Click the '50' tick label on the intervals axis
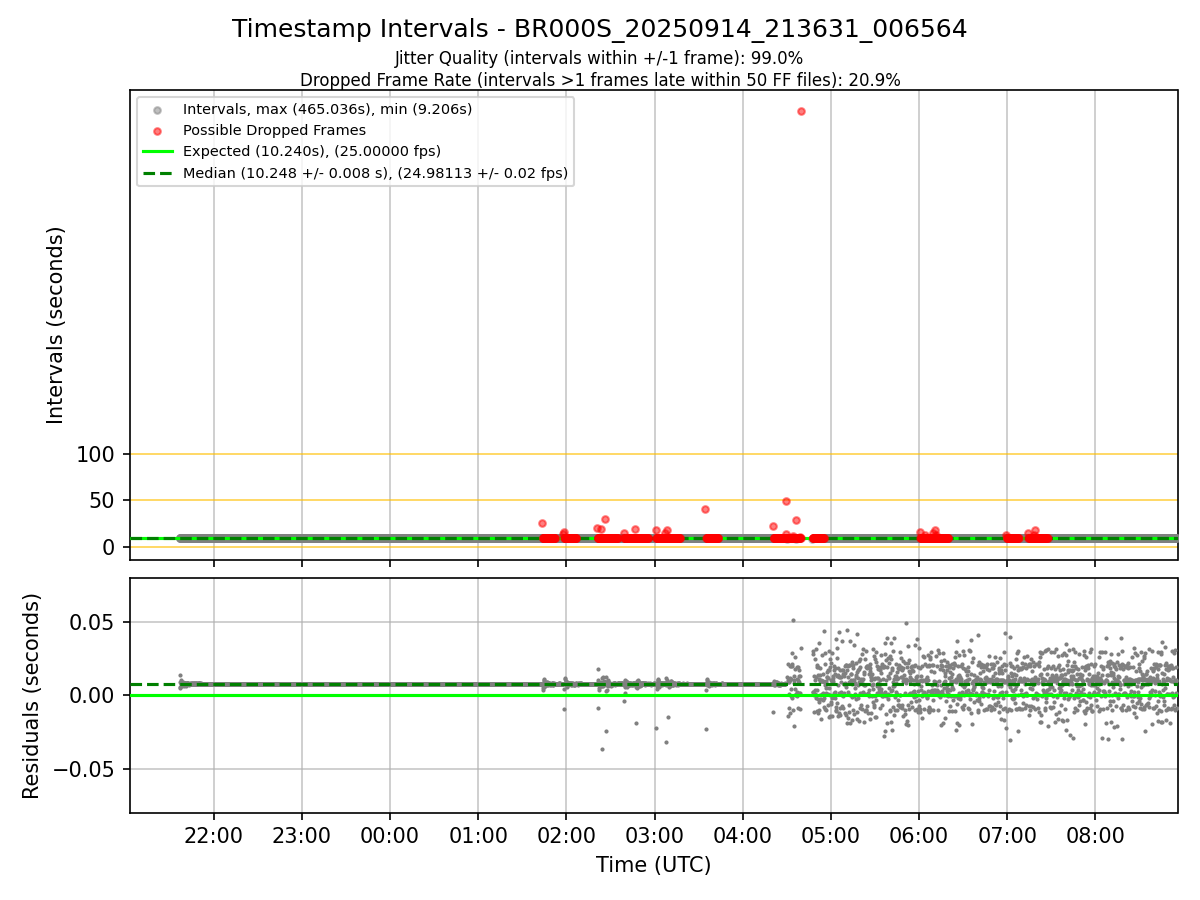The image size is (1200, 900). (103, 501)
